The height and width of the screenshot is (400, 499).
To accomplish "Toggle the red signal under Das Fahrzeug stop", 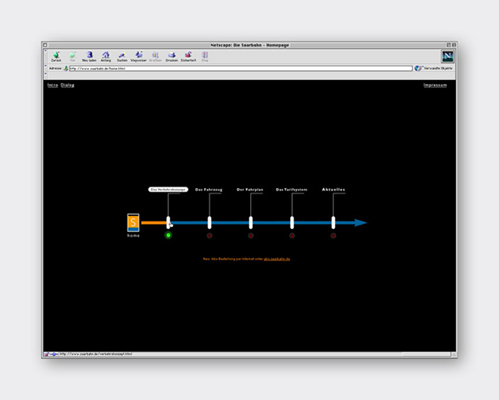I will point(209,235).
